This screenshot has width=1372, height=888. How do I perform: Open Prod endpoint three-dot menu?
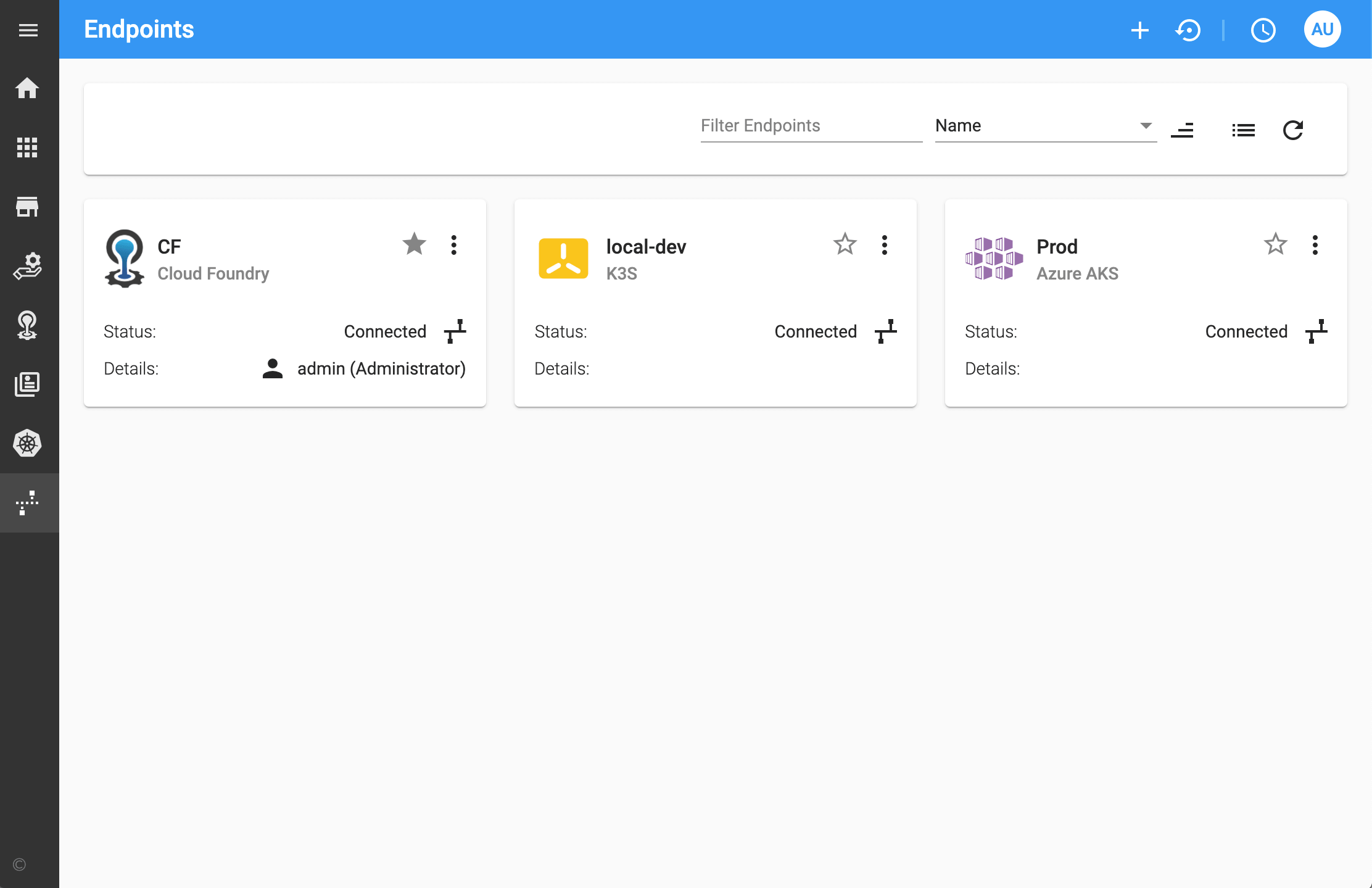point(1315,245)
